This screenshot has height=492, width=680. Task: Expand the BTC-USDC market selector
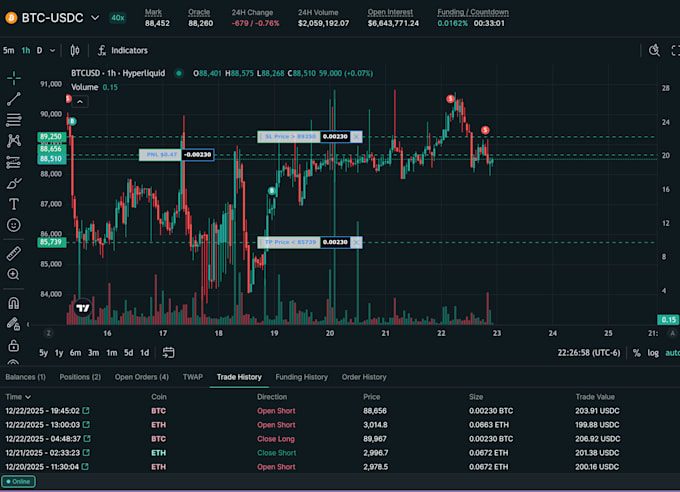(x=95, y=18)
